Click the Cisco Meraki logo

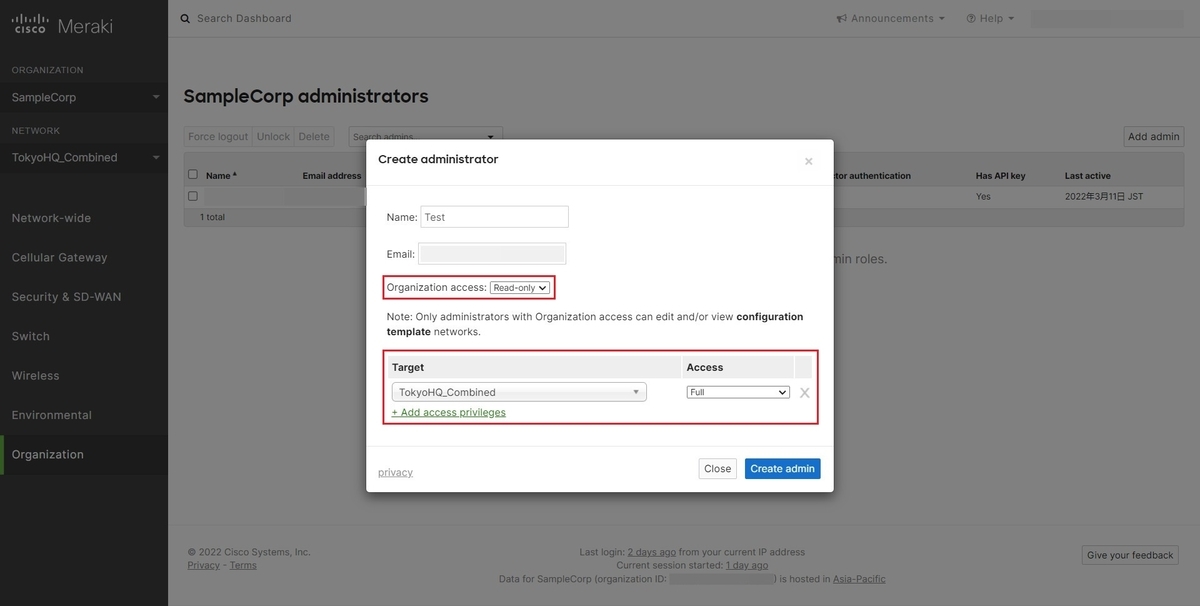[x=62, y=25]
